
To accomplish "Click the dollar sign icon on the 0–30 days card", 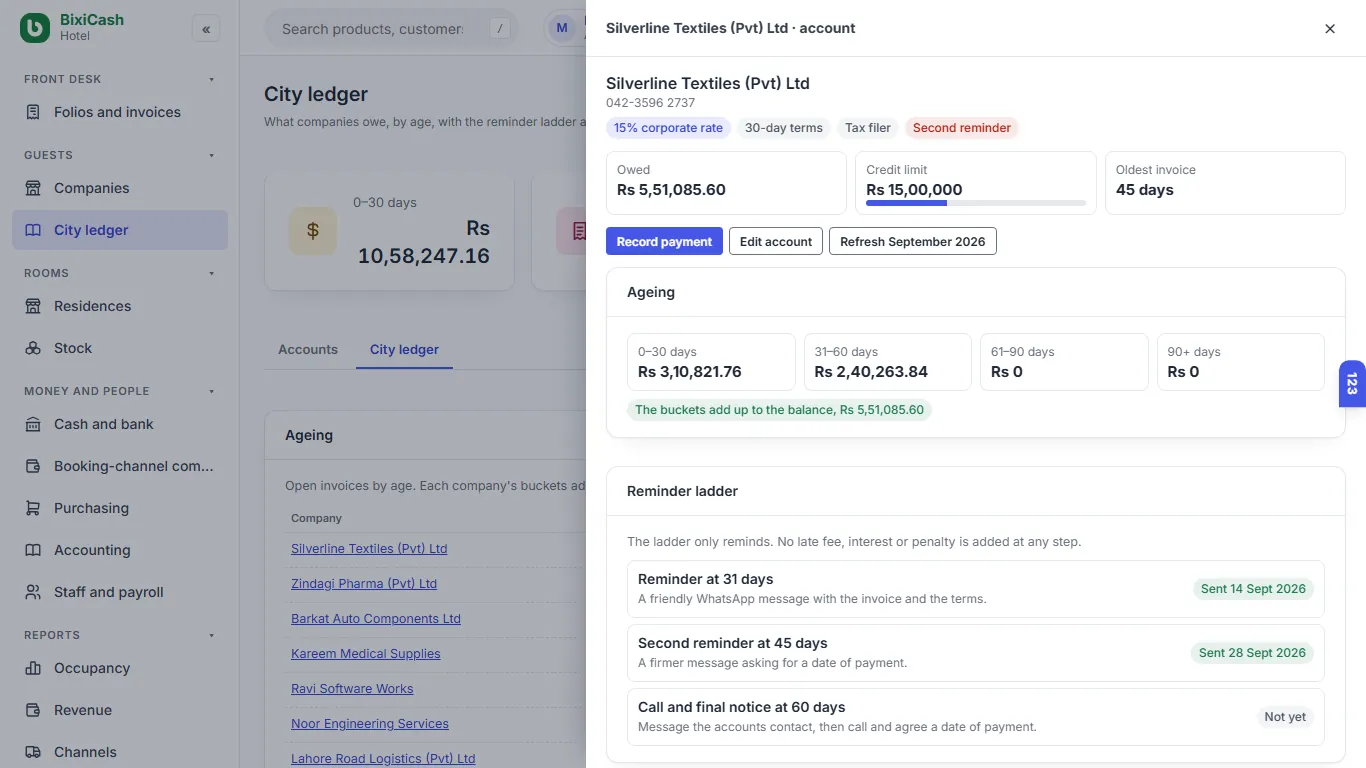I will [313, 231].
